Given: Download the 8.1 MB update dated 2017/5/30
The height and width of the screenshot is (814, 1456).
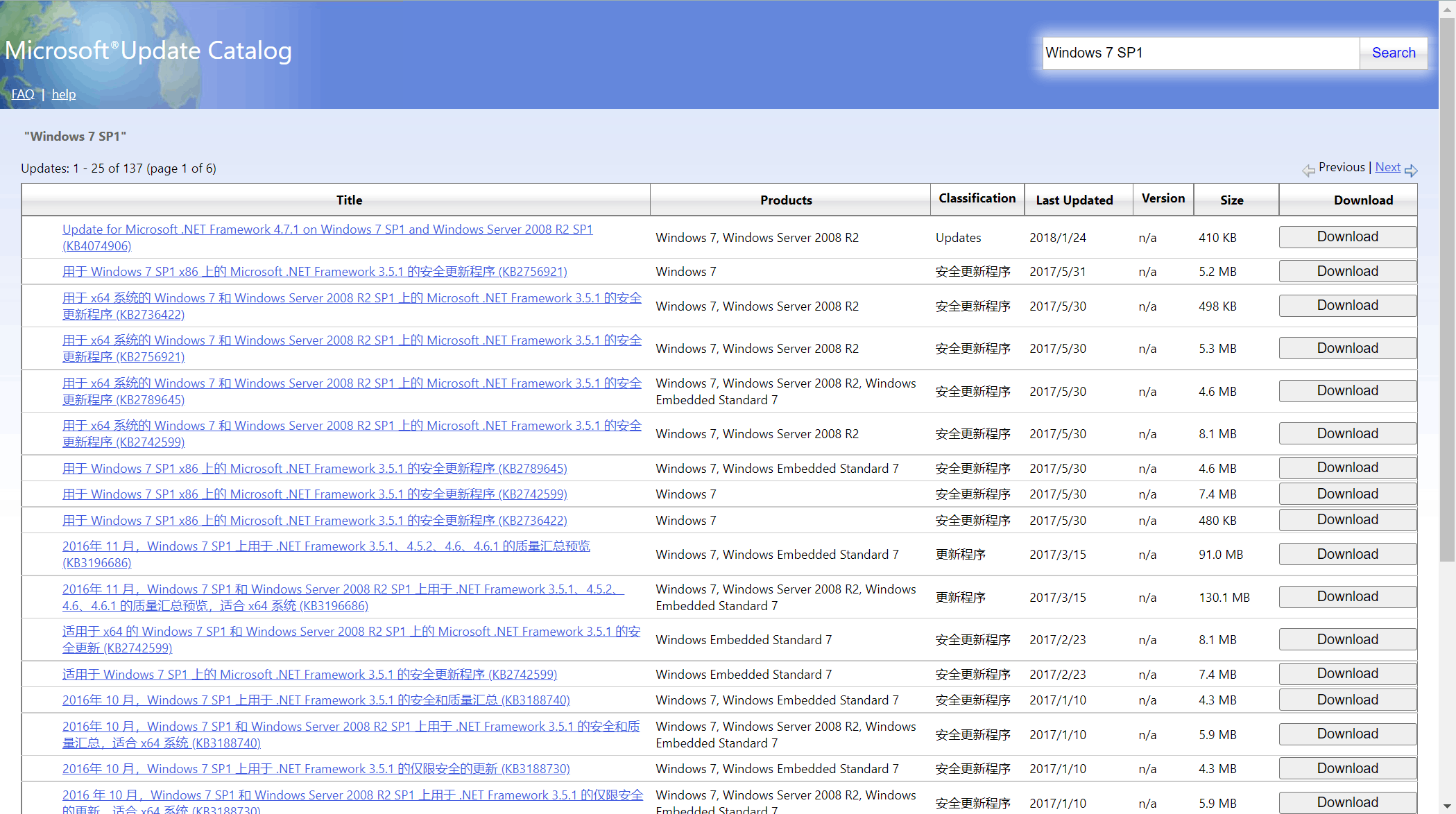Looking at the screenshot, I should tap(1347, 433).
